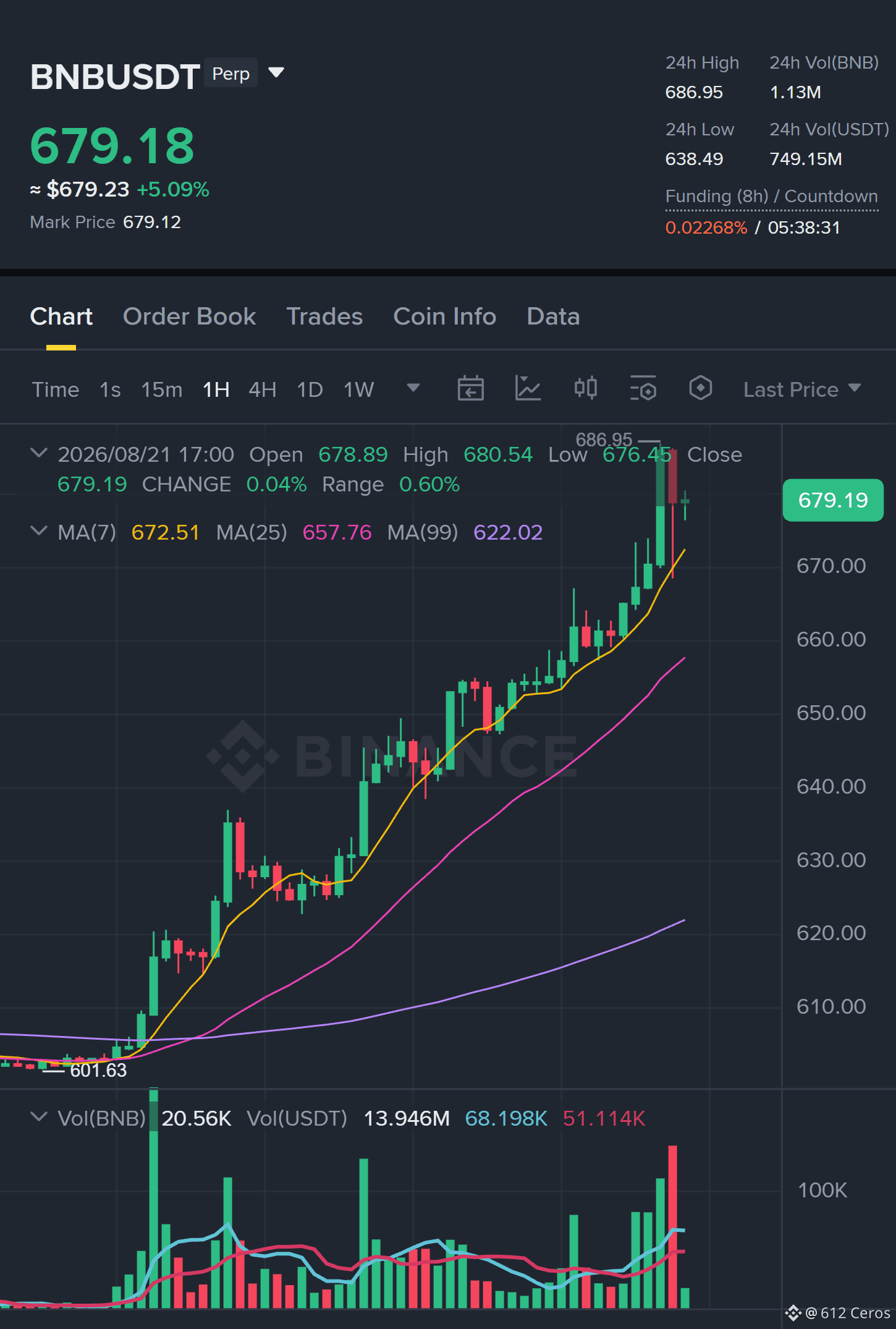Tap the 24h Vol(BNB) value 1.13M

[x=795, y=93]
